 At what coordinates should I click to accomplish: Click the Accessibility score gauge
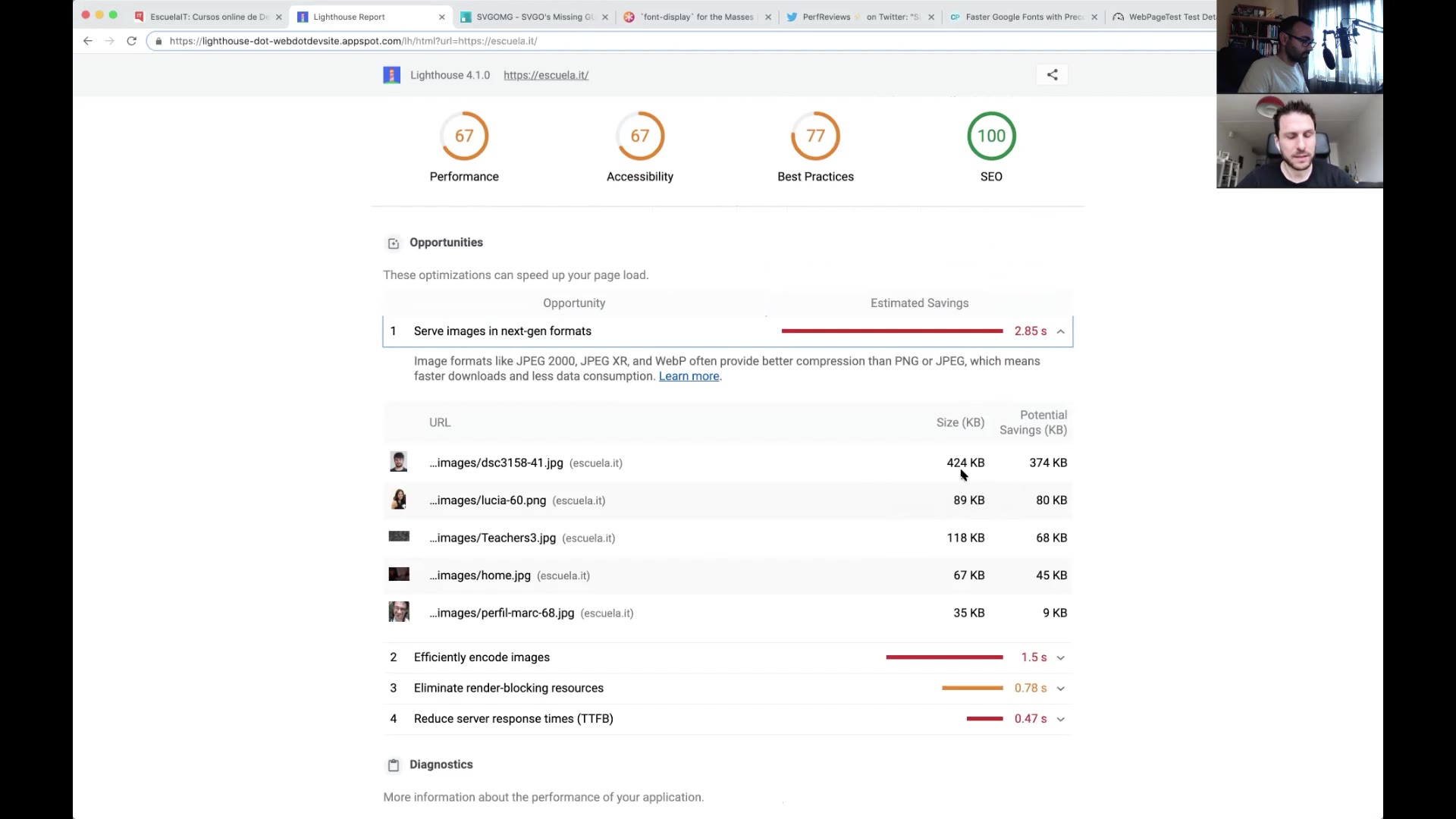[x=640, y=136]
